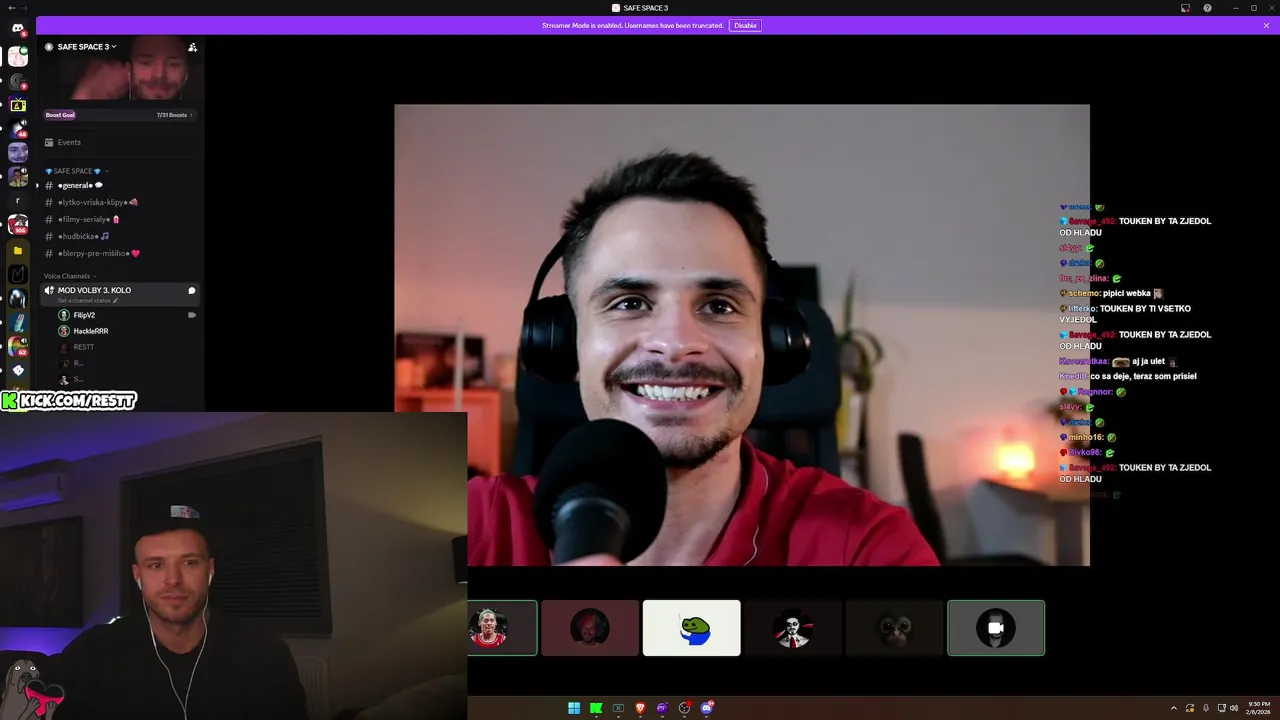Click the microphone tray icon
The width and height of the screenshot is (1280, 720).
coord(1206,708)
